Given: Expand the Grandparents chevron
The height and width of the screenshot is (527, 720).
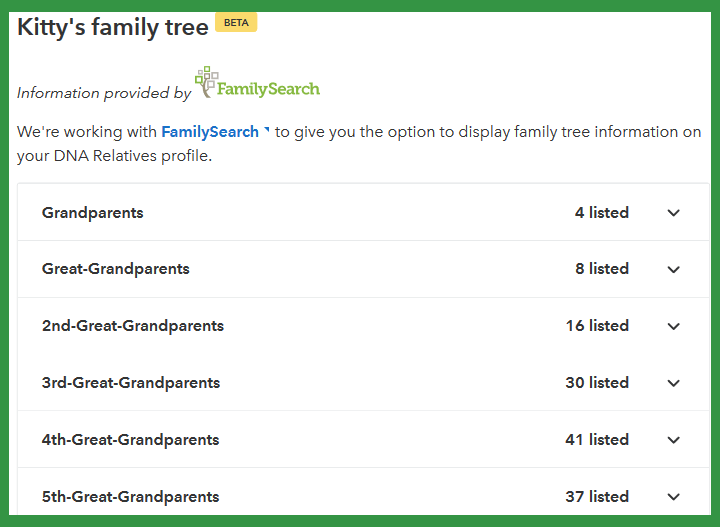Looking at the screenshot, I should 673,213.
